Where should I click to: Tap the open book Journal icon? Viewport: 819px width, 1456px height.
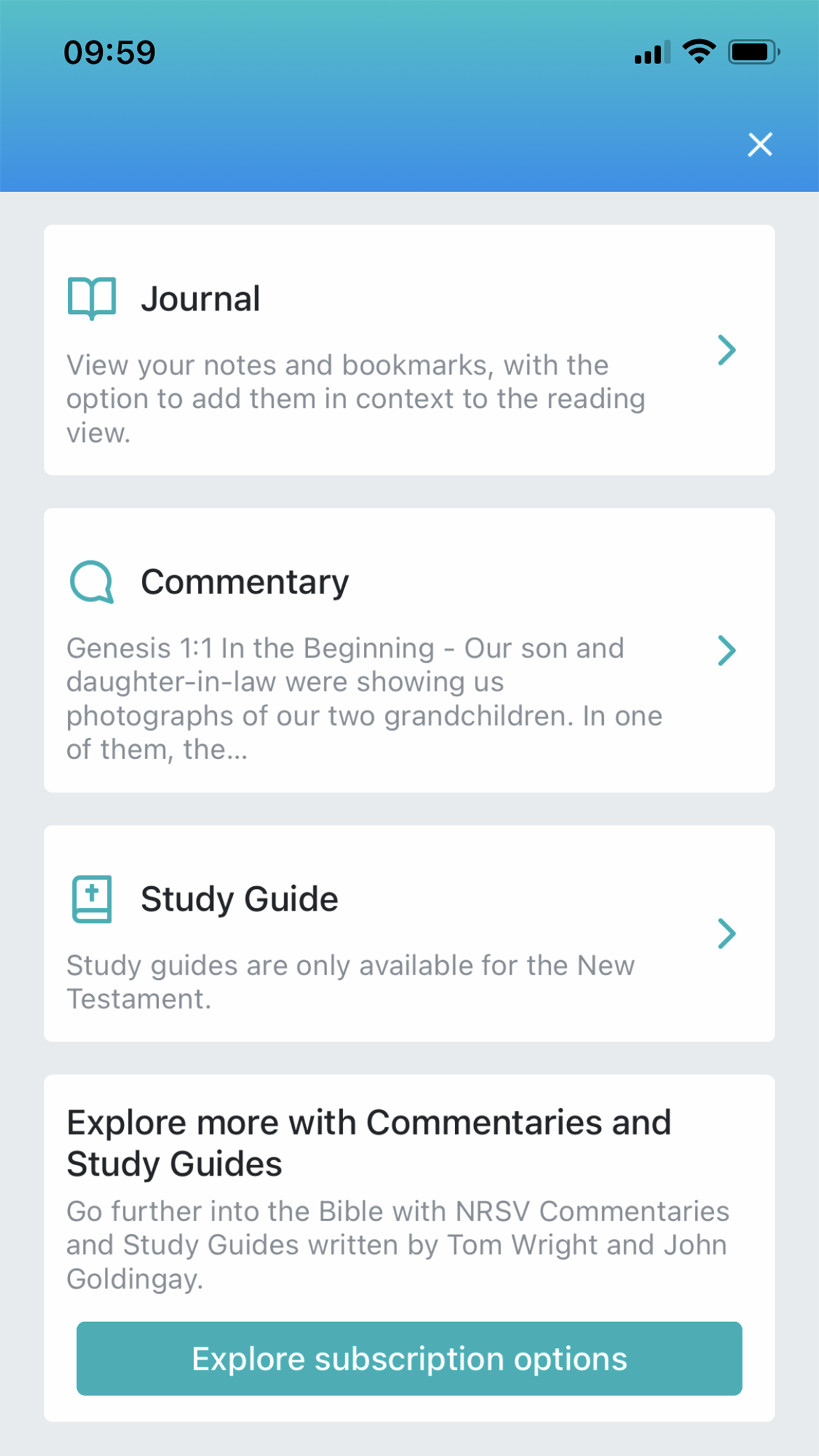(x=92, y=298)
